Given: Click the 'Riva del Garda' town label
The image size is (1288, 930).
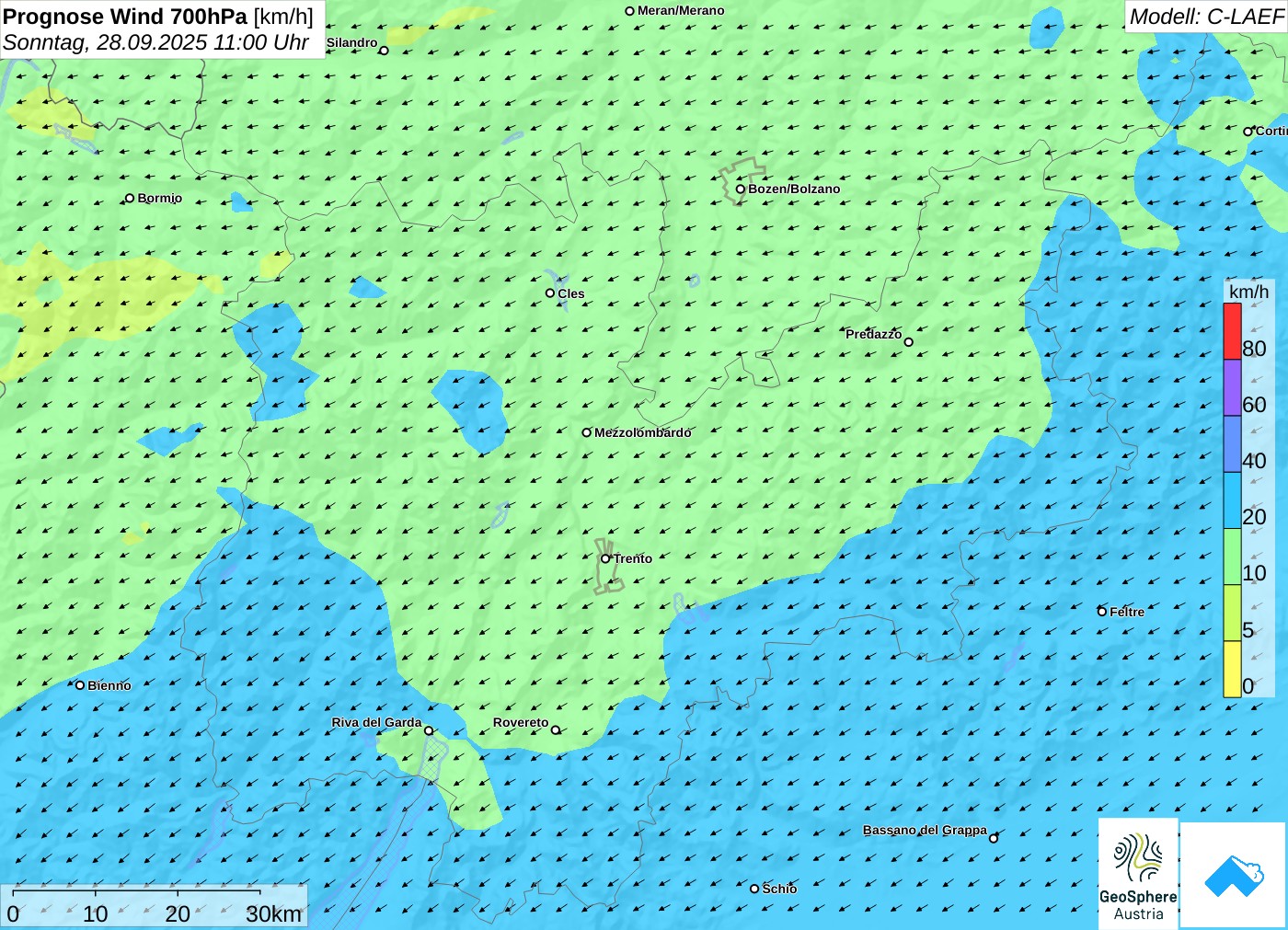Looking at the screenshot, I should coord(376,722).
